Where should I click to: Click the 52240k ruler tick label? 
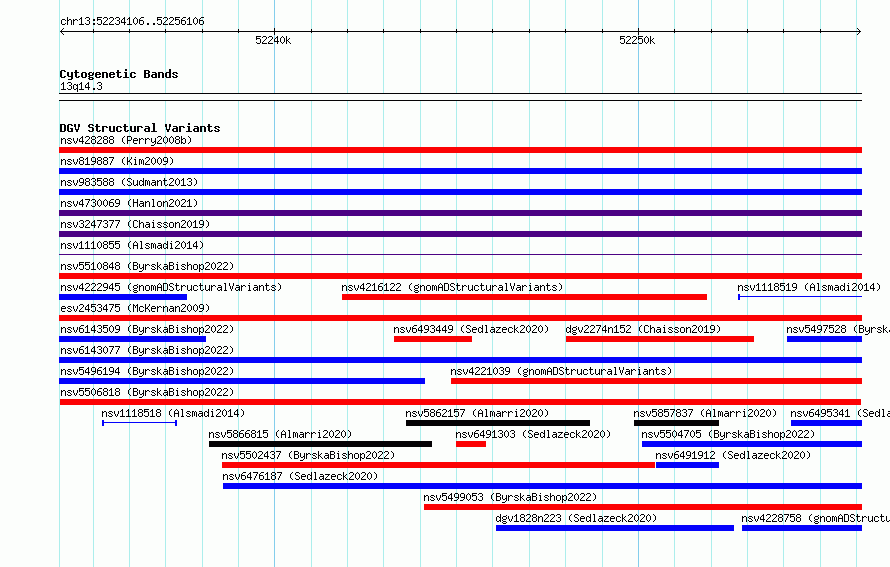pyautogui.click(x=273, y=40)
